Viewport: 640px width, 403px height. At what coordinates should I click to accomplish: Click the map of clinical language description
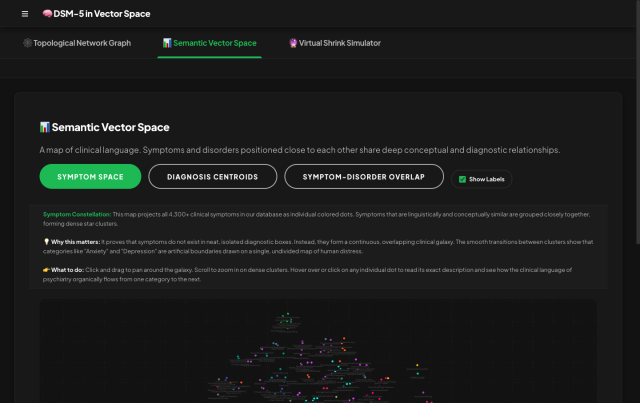pyautogui.click(x=300, y=150)
